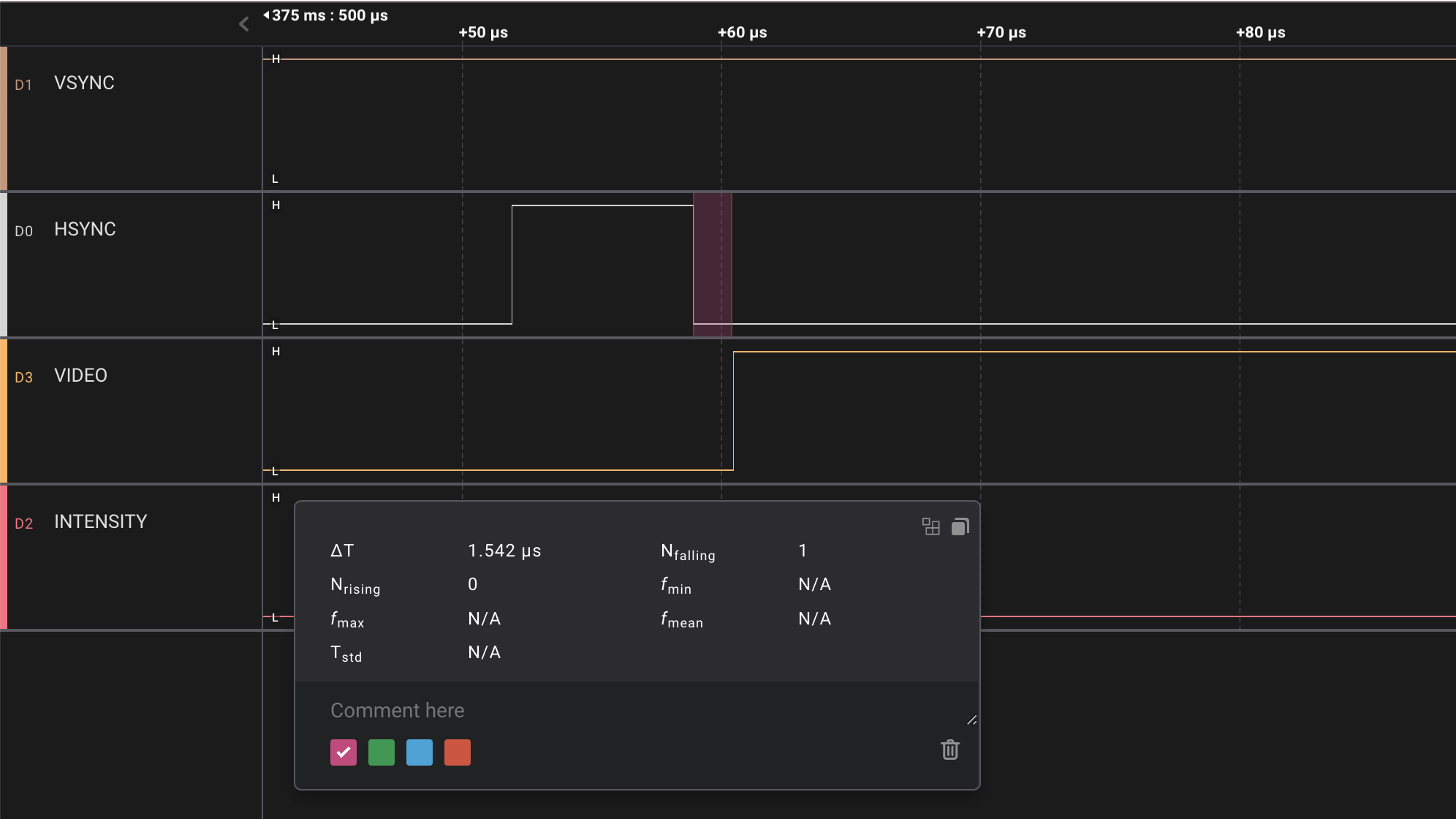Click the N falling count value 1

pos(803,551)
